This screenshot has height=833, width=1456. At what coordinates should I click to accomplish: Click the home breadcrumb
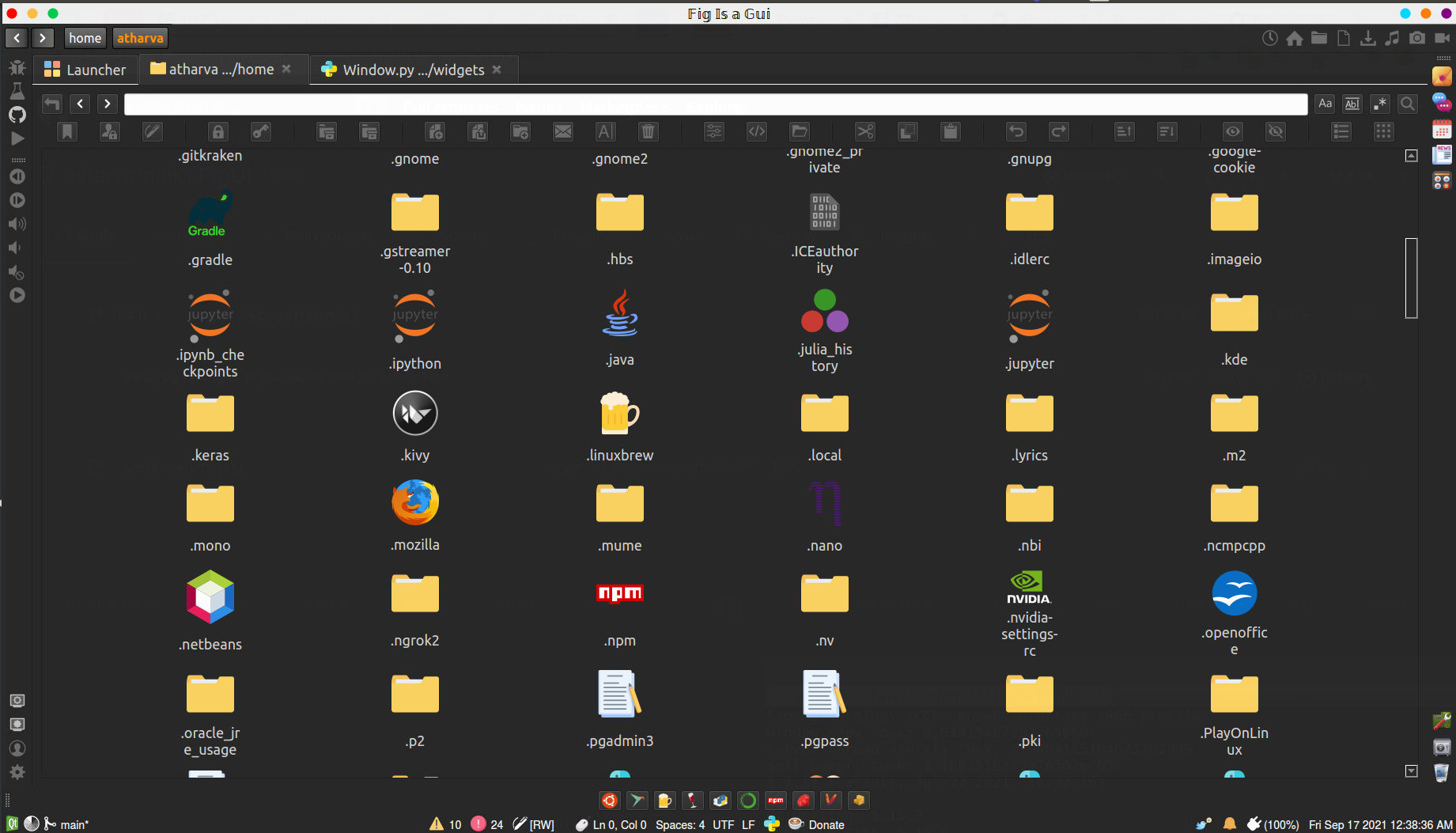(85, 38)
